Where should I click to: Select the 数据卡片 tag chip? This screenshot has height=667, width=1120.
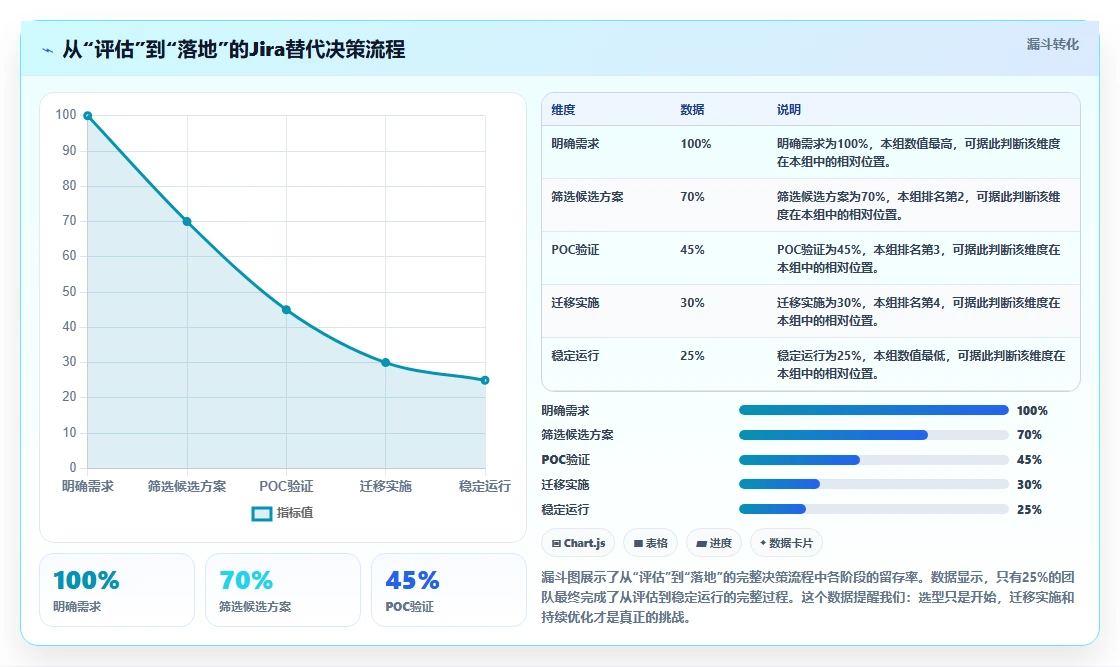coord(786,543)
